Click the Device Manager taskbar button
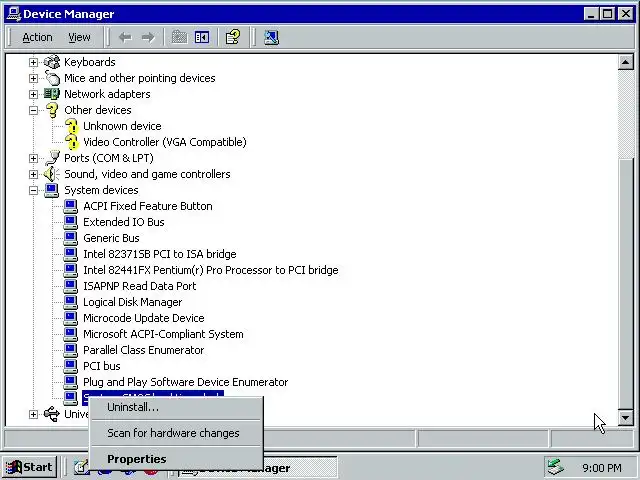Screen dimensions: 640x480 pos(300,468)
